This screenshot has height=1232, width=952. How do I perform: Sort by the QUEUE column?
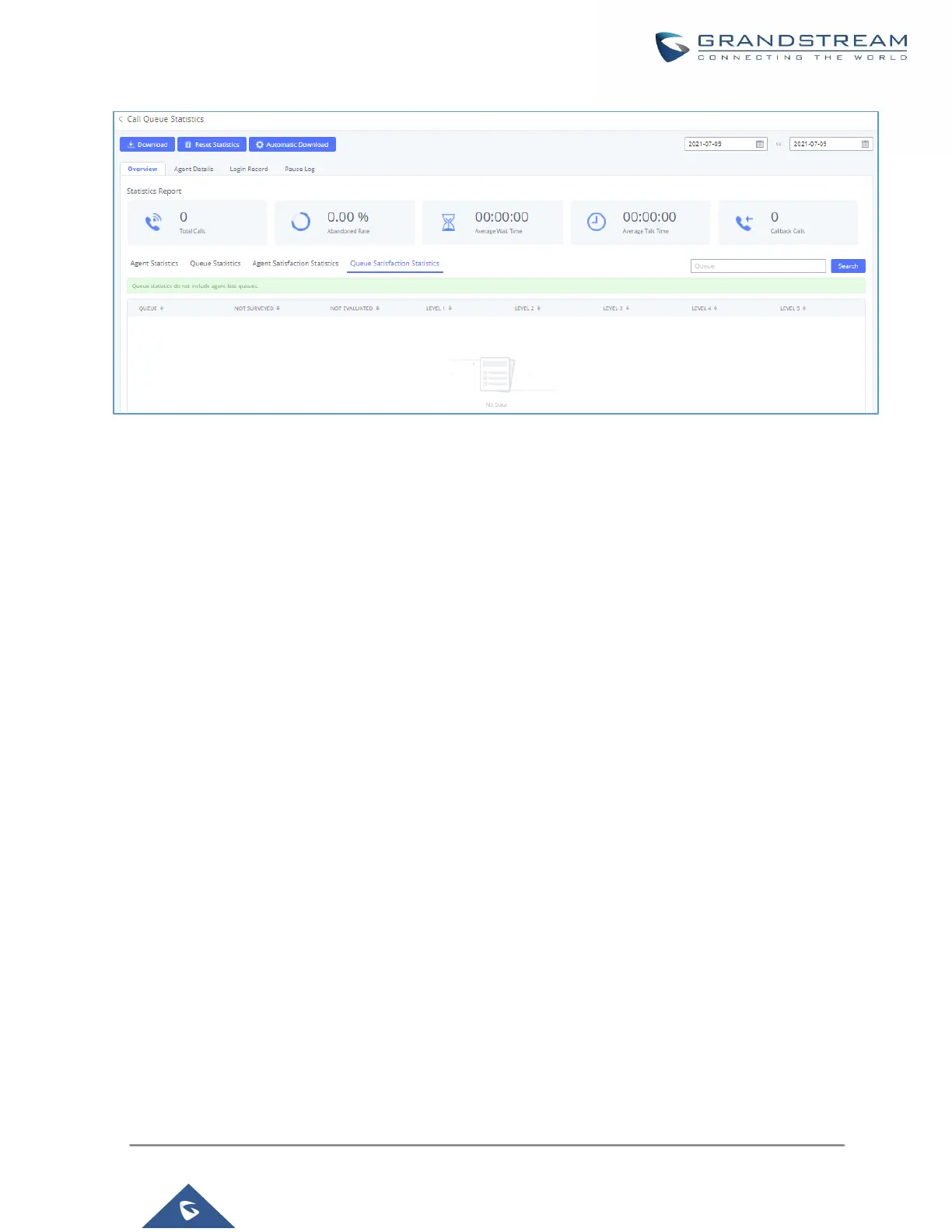tap(151, 309)
